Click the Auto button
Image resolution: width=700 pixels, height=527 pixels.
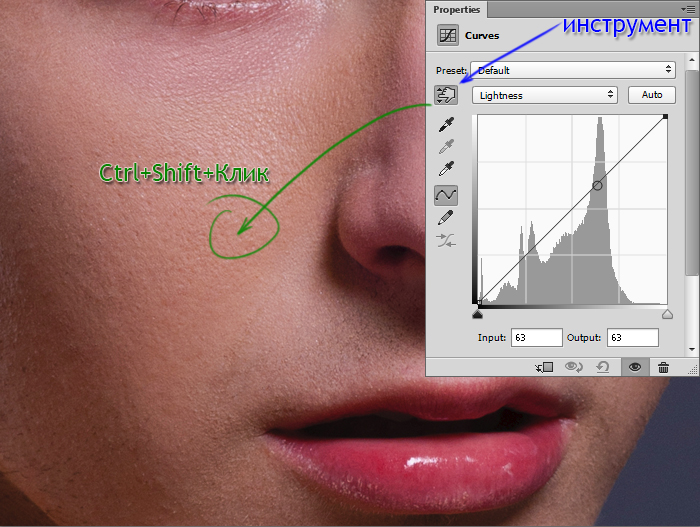(652, 95)
